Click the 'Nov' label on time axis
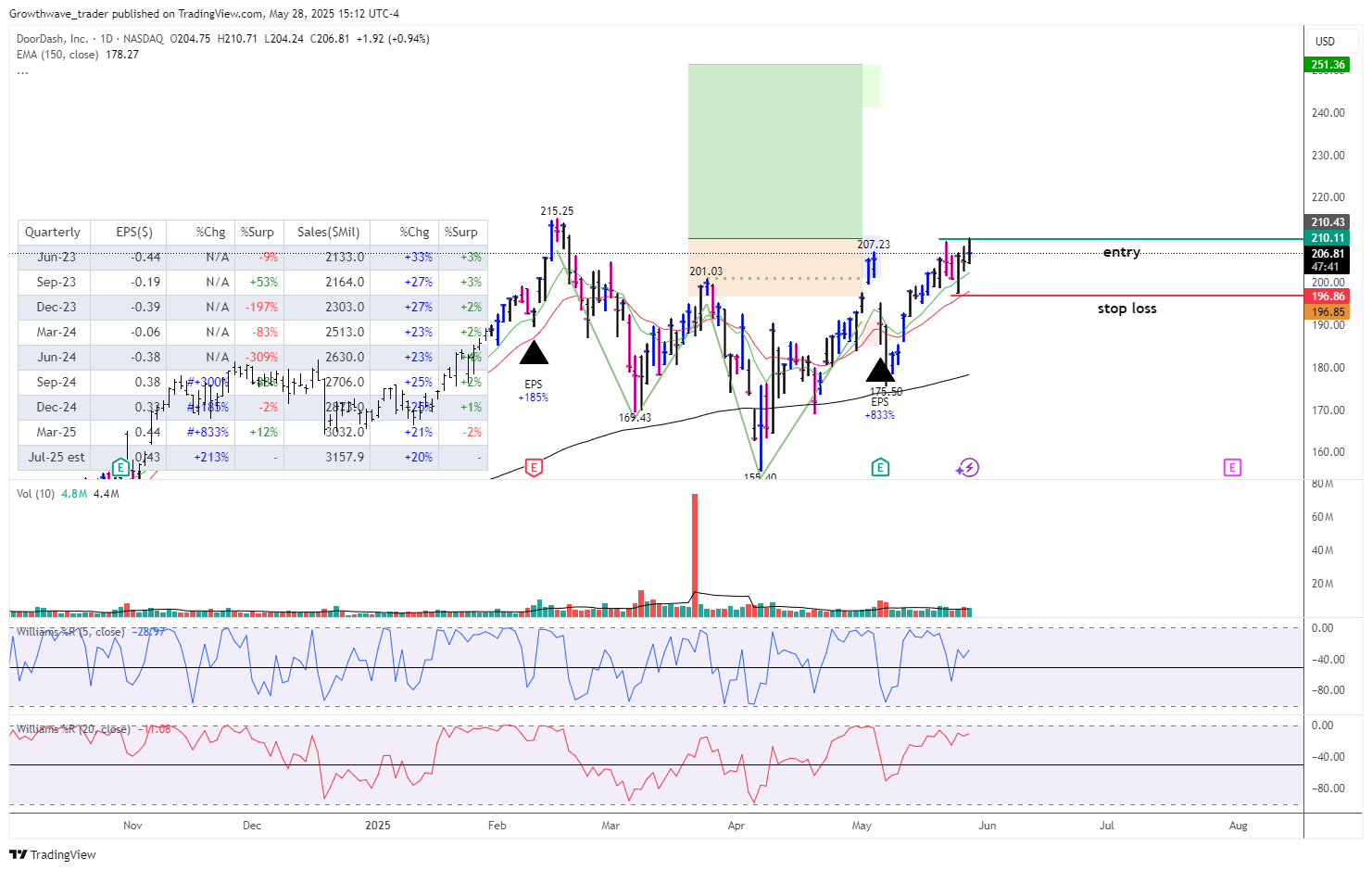The image size is (1372, 871). pyautogui.click(x=132, y=826)
